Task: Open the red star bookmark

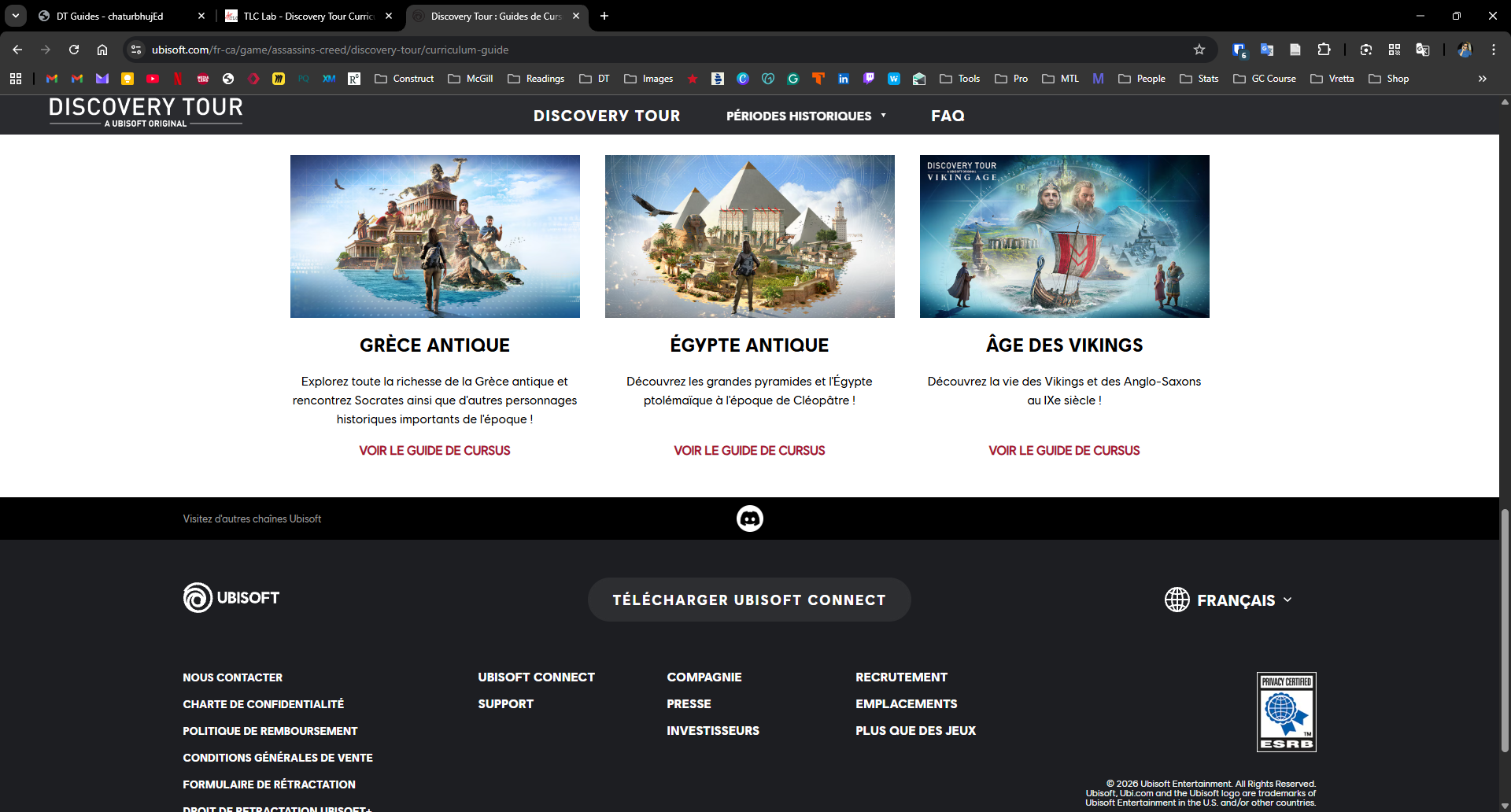Action: coord(693,79)
